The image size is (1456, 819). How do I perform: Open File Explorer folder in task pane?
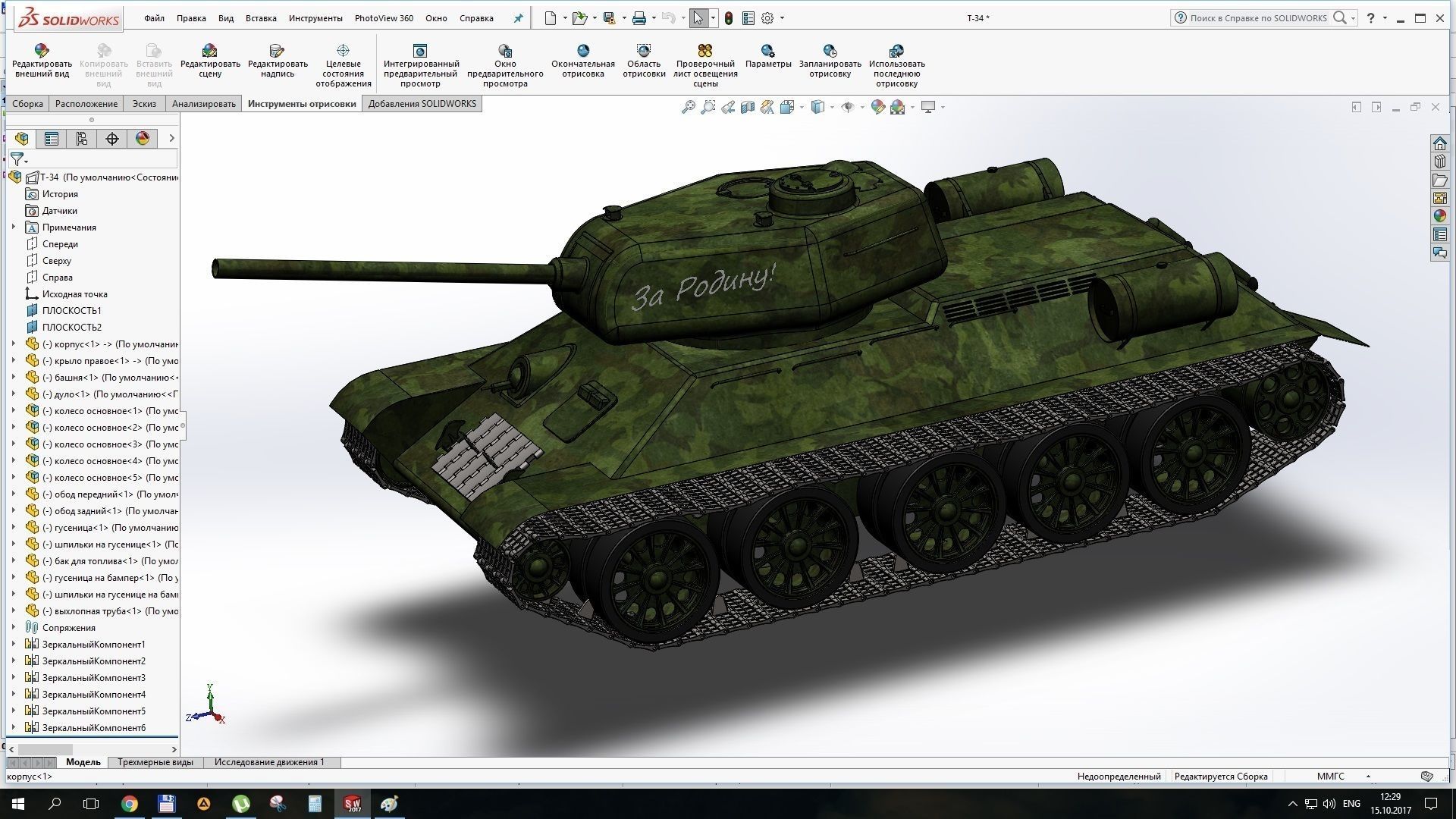[x=1439, y=180]
